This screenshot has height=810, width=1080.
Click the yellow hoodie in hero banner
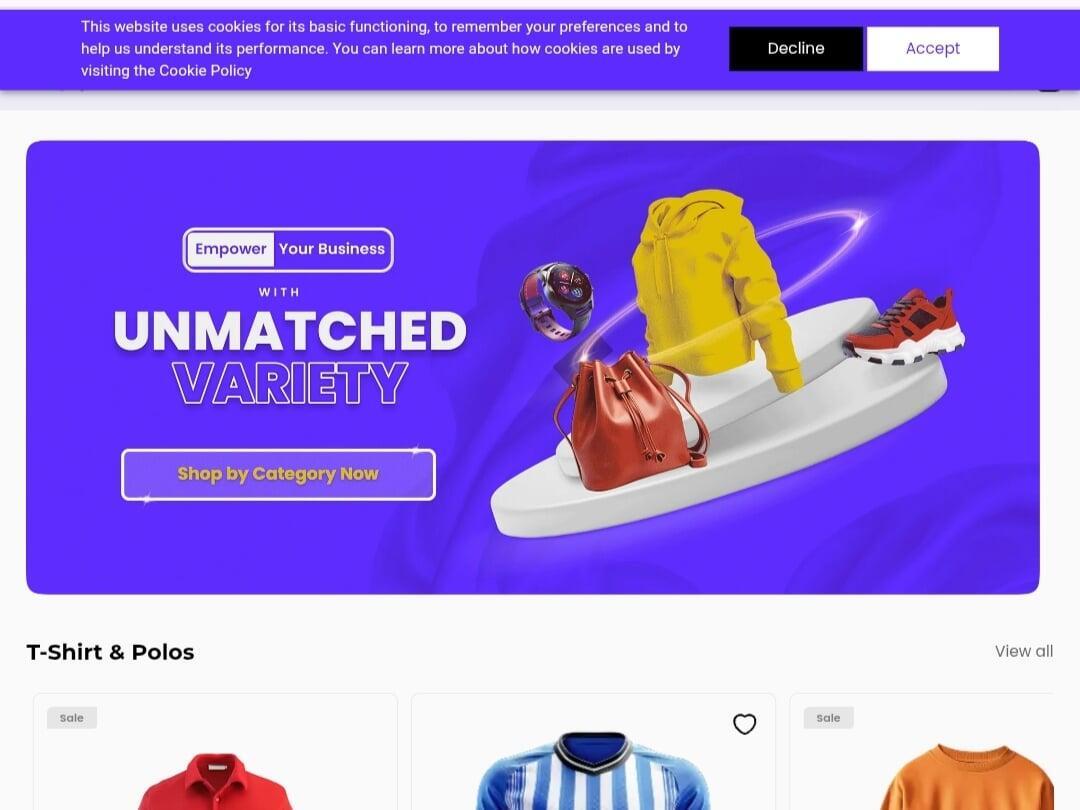716,289
